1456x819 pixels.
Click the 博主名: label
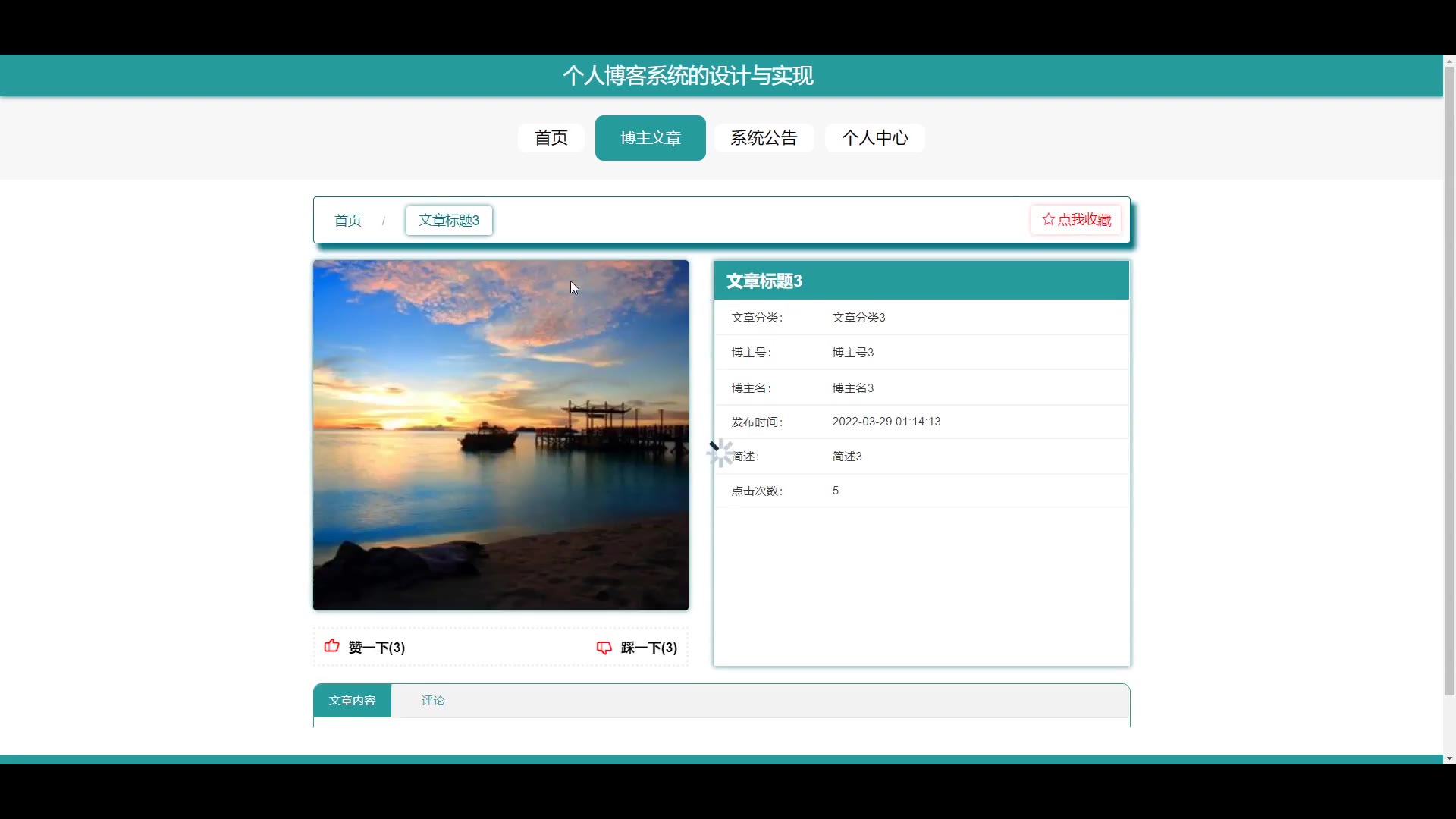pyautogui.click(x=751, y=388)
